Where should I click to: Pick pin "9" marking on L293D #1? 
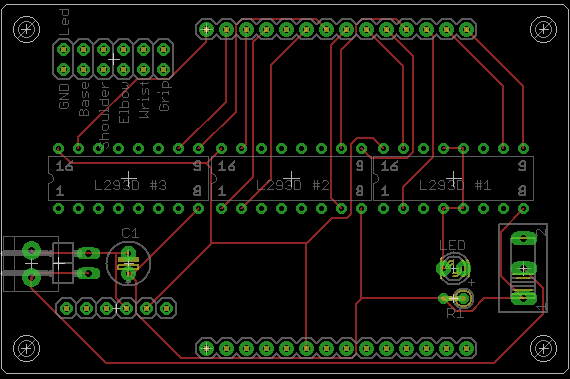click(x=522, y=166)
